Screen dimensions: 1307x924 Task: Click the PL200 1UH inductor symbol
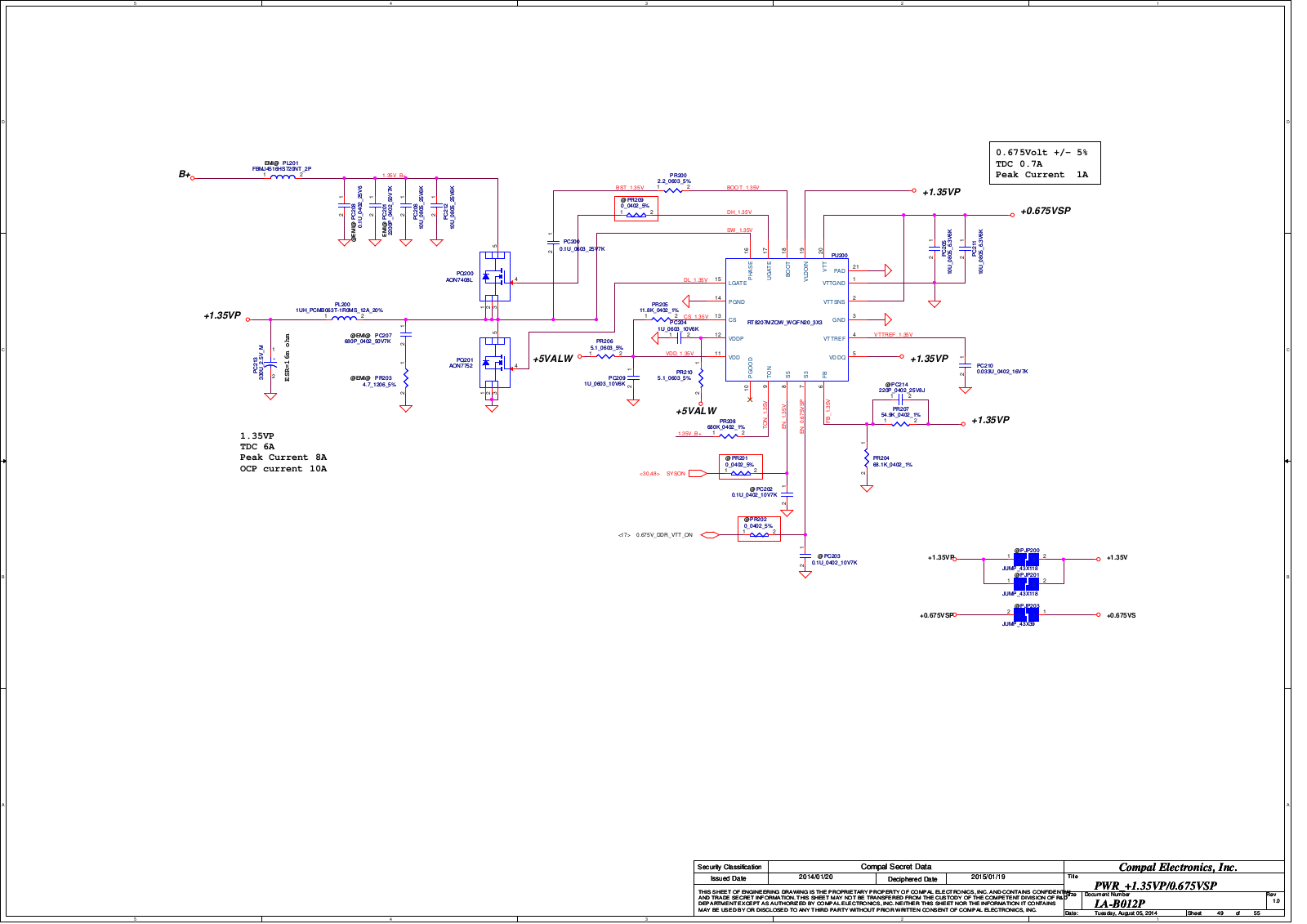coord(344,318)
